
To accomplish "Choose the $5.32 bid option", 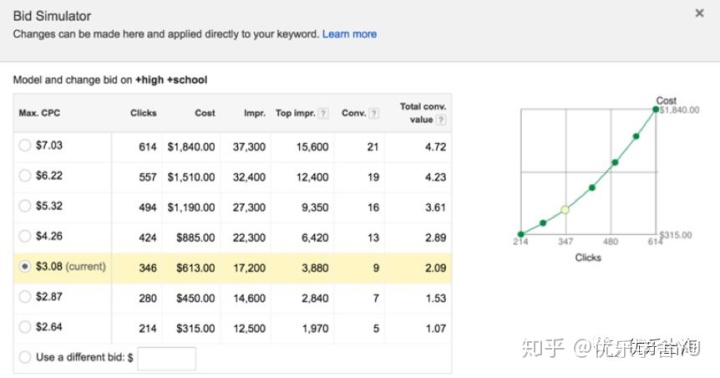I will 25,206.
